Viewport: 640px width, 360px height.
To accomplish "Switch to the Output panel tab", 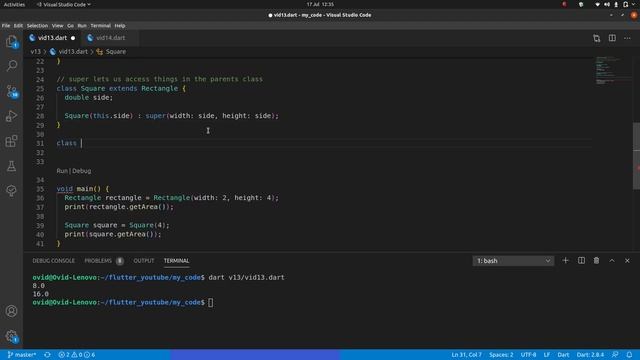I will [144, 260].
